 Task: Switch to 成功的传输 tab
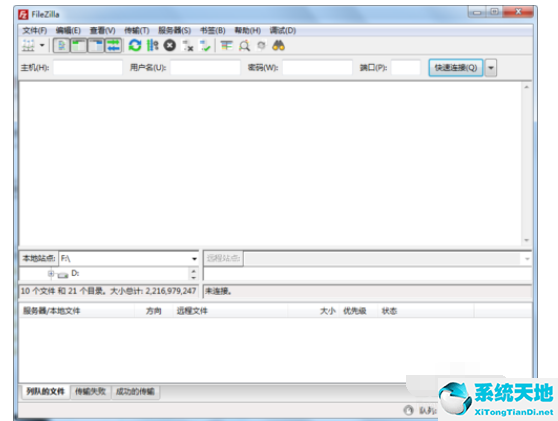[135, 391]
